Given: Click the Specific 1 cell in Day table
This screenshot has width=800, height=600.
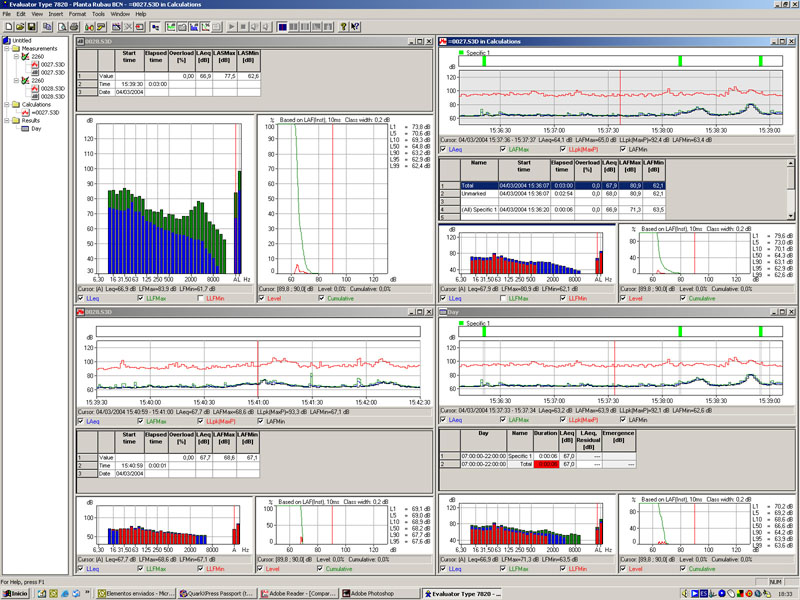Looking at the screenshot, I should [x=520, y=456].
